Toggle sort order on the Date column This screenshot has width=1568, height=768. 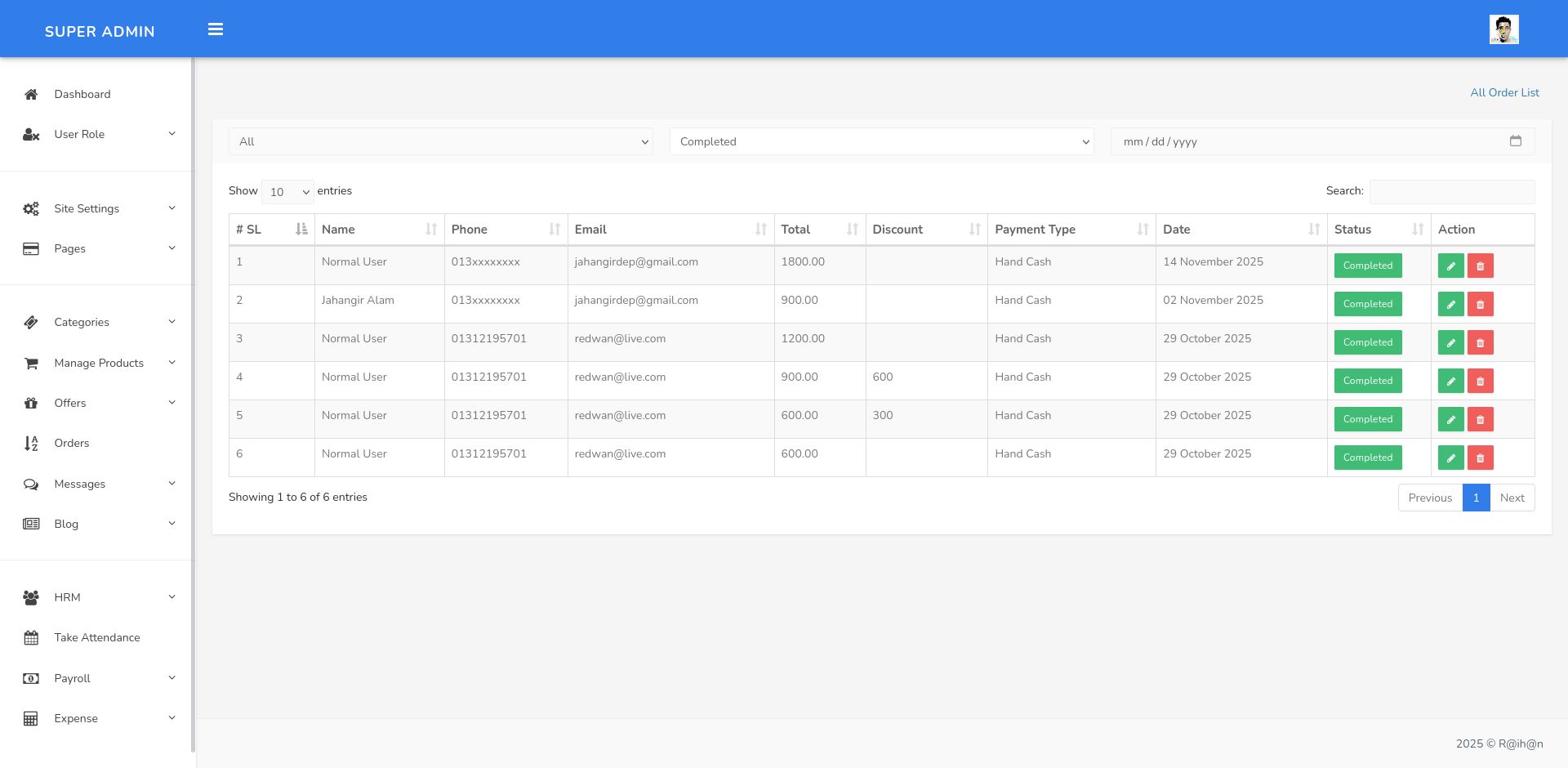1241,230
